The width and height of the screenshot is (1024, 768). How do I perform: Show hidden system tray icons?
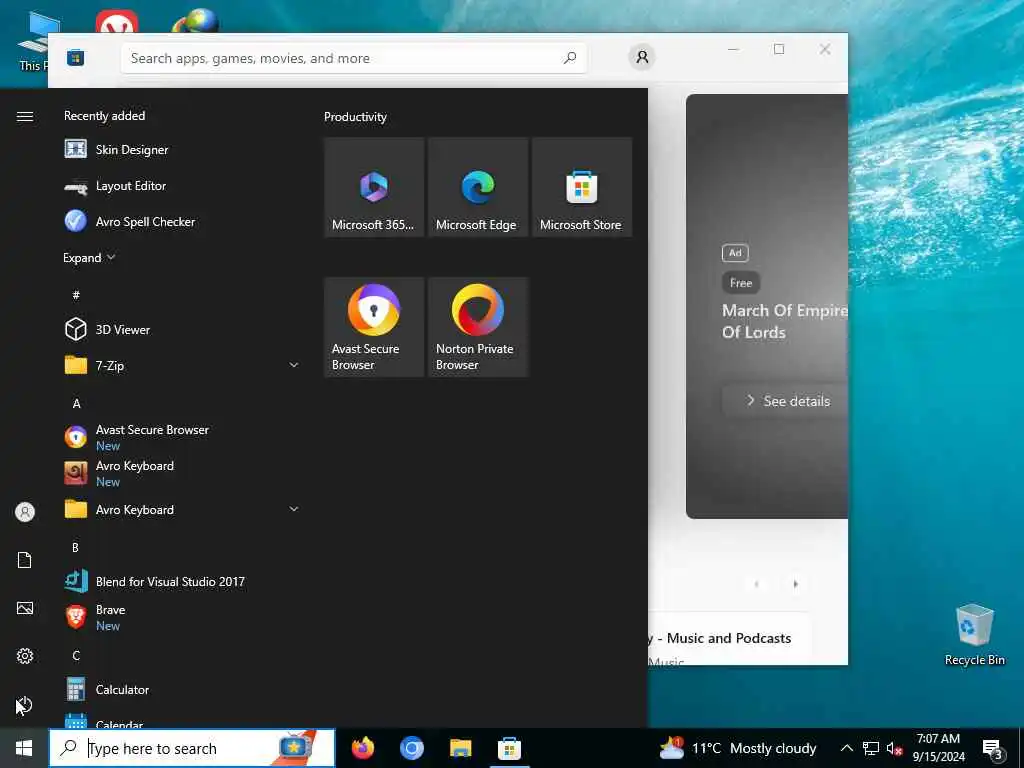846,748
